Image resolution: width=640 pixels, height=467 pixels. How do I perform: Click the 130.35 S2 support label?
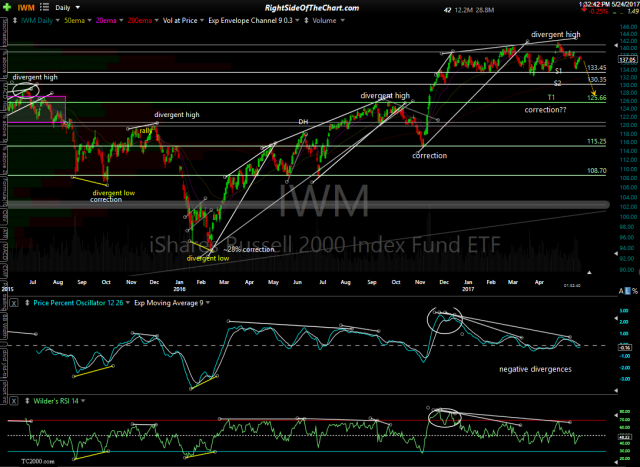tap(596, 80)
